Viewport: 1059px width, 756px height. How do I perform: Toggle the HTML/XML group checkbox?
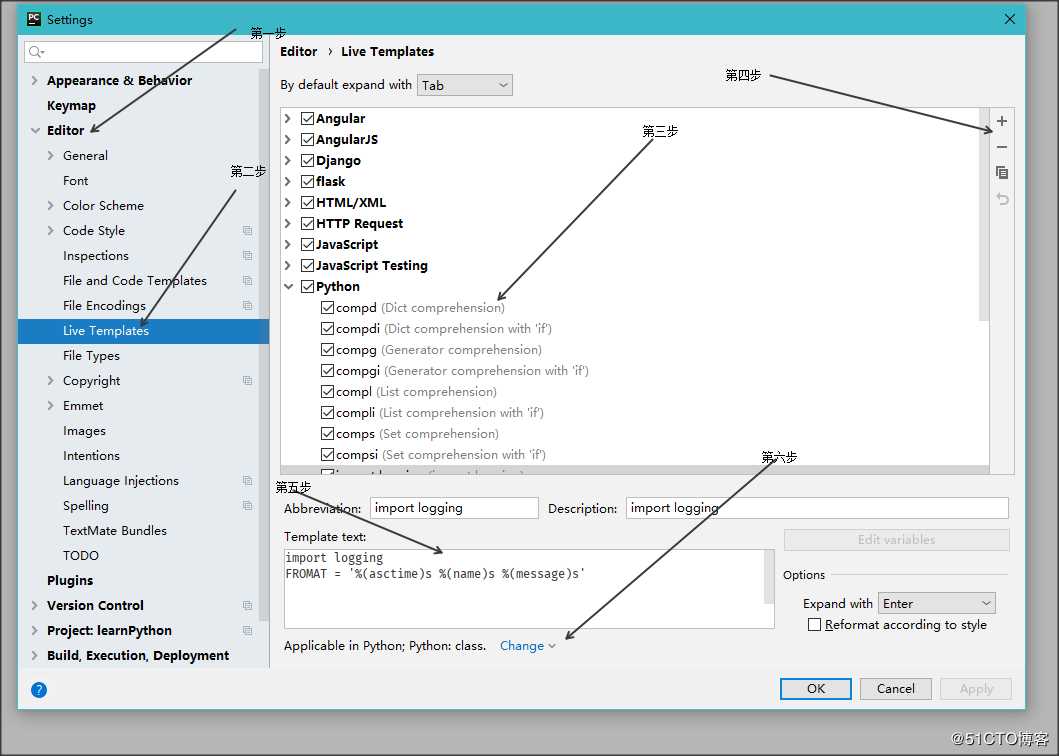tap(307, 202)
